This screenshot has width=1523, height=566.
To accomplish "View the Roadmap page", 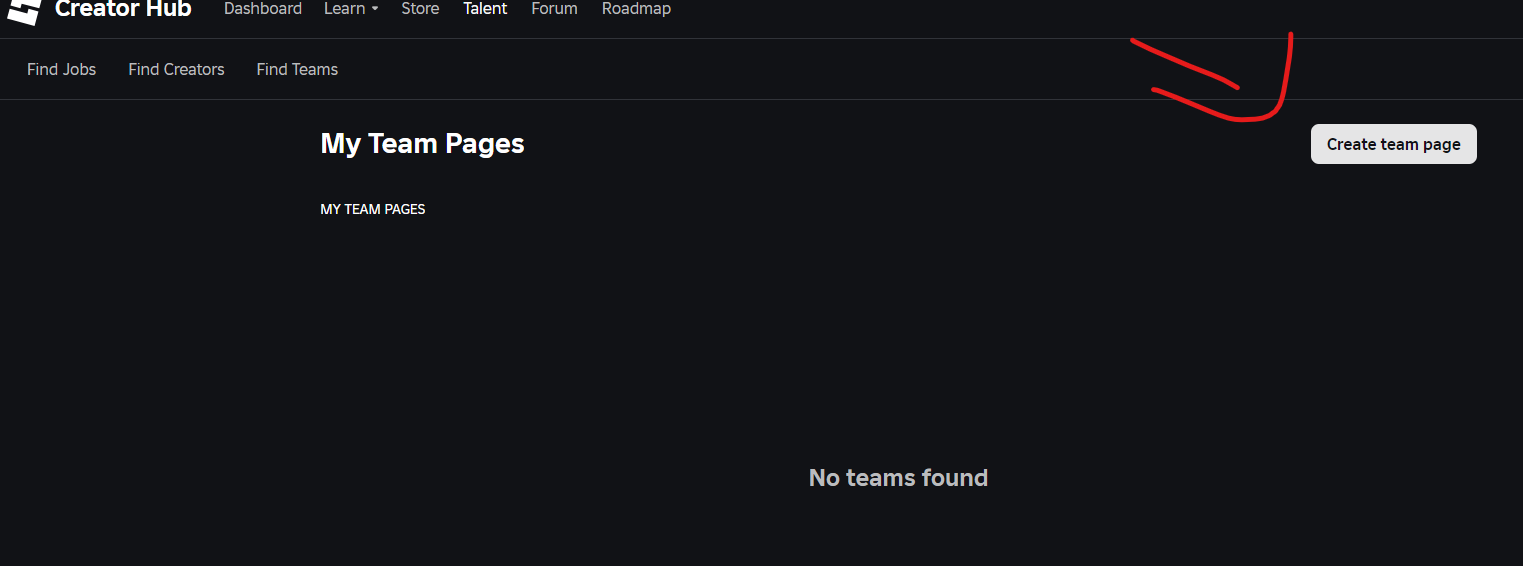I will click(x=636, y=9).
